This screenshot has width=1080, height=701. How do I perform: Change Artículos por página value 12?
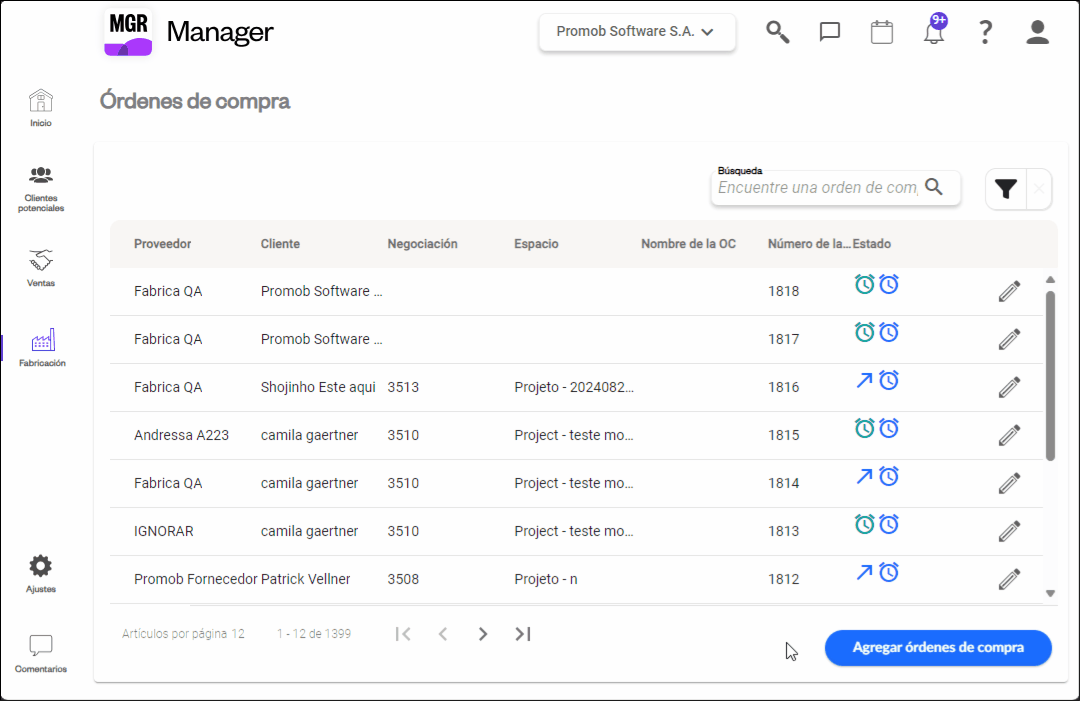pos(238,634)
